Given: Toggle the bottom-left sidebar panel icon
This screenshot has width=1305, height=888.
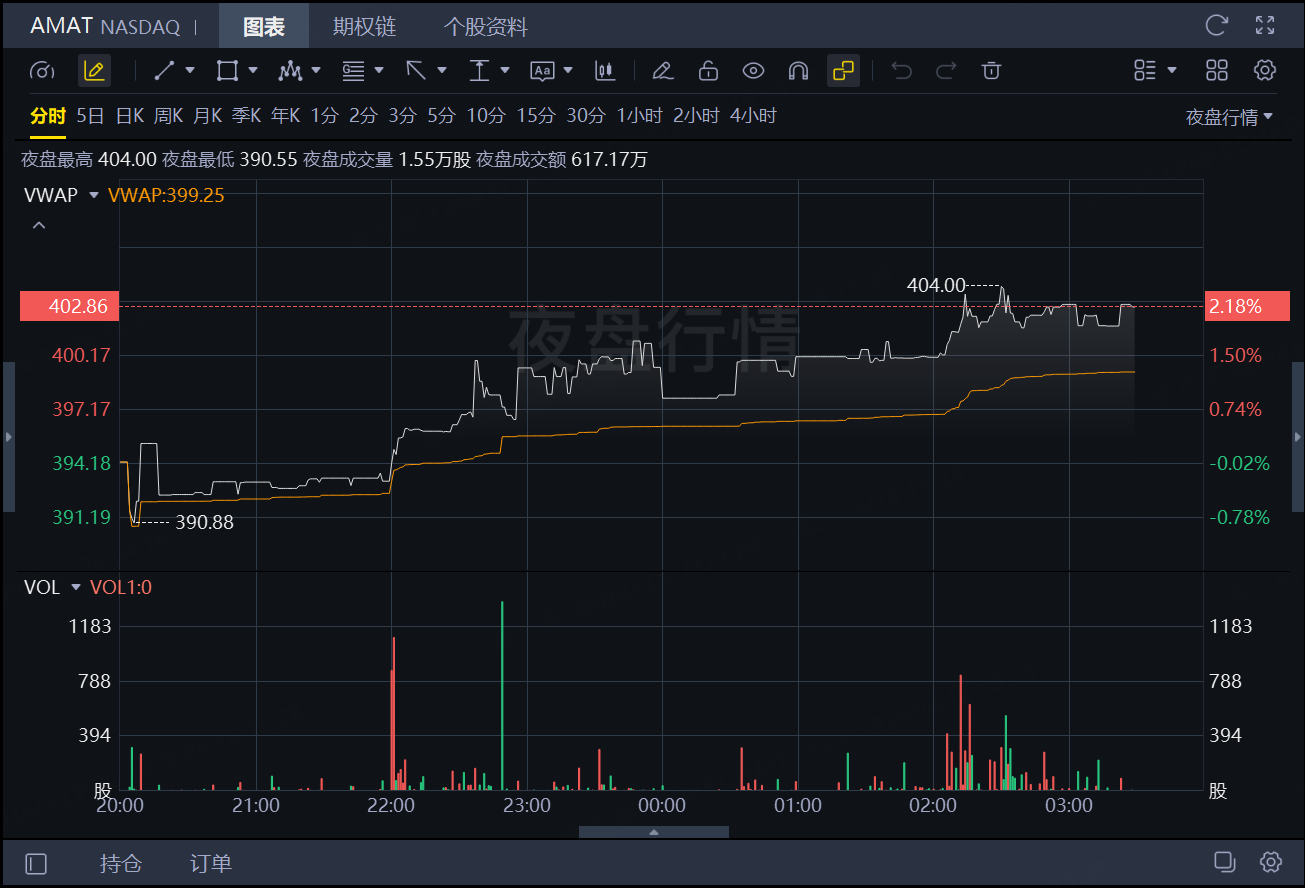Looking at the screenshot, I should [x=36, y=863].
